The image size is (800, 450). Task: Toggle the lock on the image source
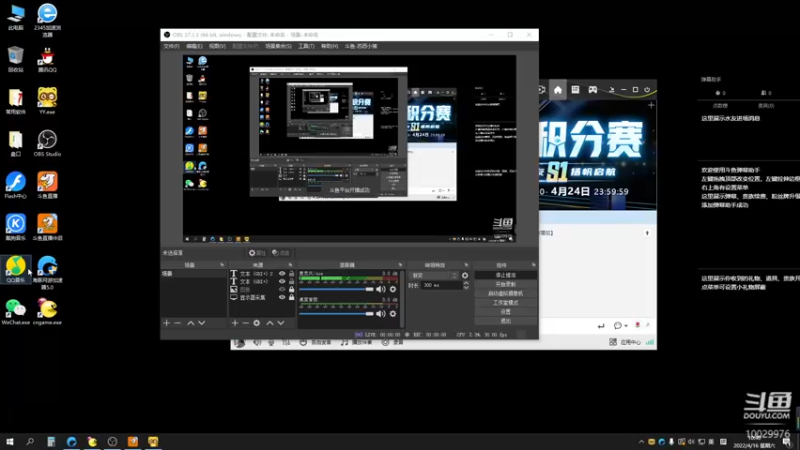291,289
